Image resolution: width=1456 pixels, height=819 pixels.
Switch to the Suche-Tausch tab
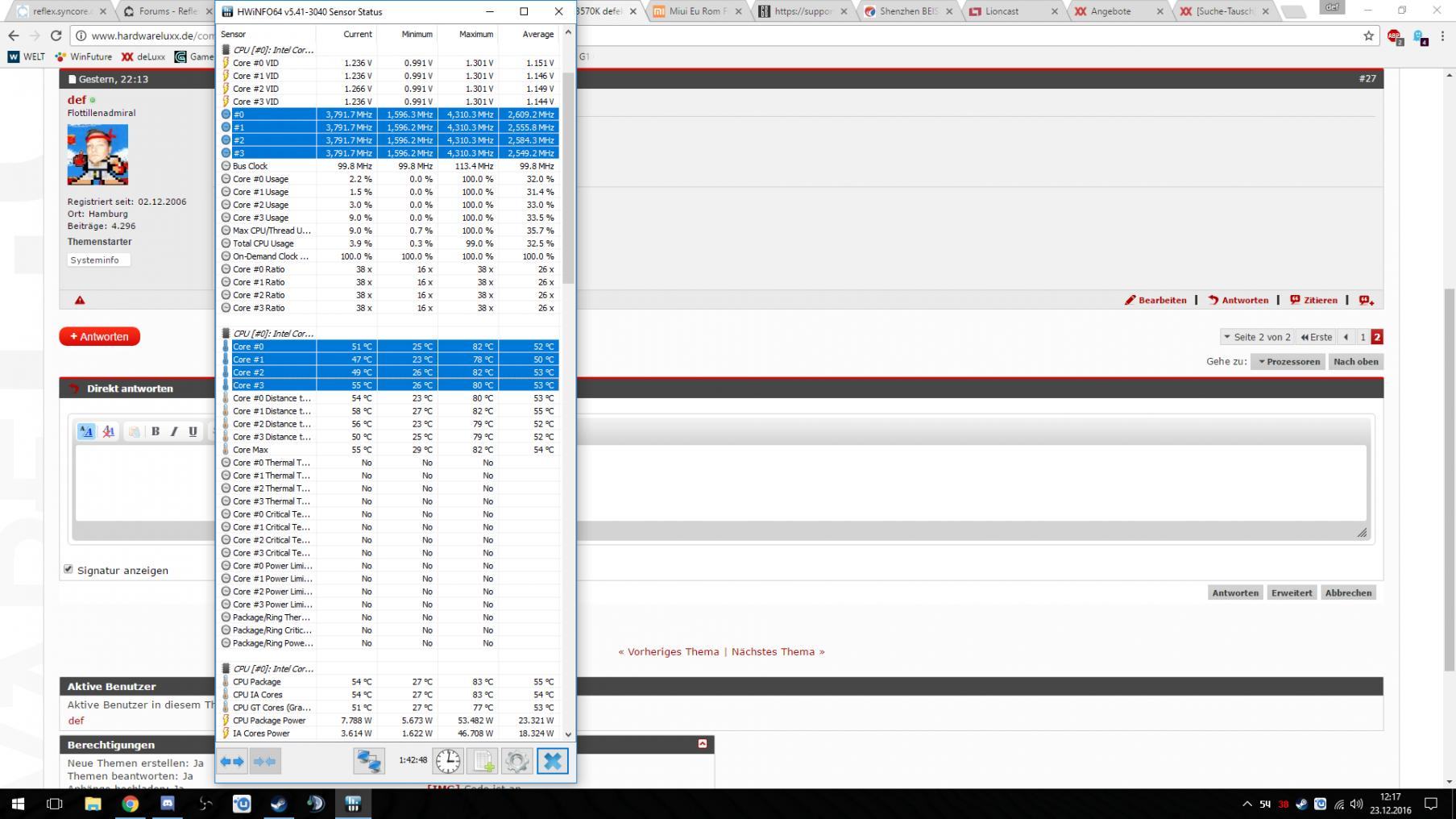[x=1225, y=11]
